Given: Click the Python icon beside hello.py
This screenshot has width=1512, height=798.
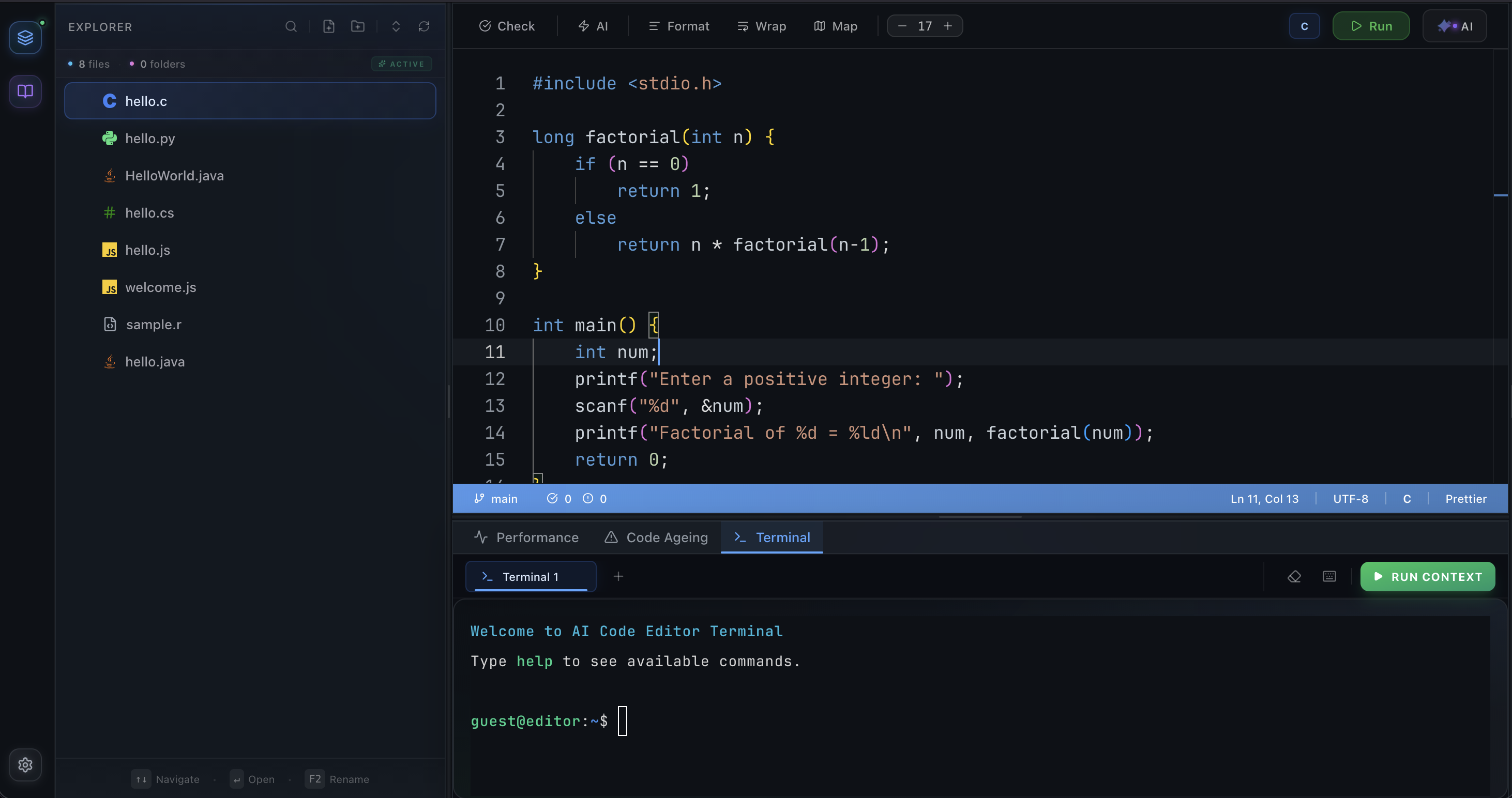Looking at the screenshot, I should pyautogui.click(x=109, y=139).
